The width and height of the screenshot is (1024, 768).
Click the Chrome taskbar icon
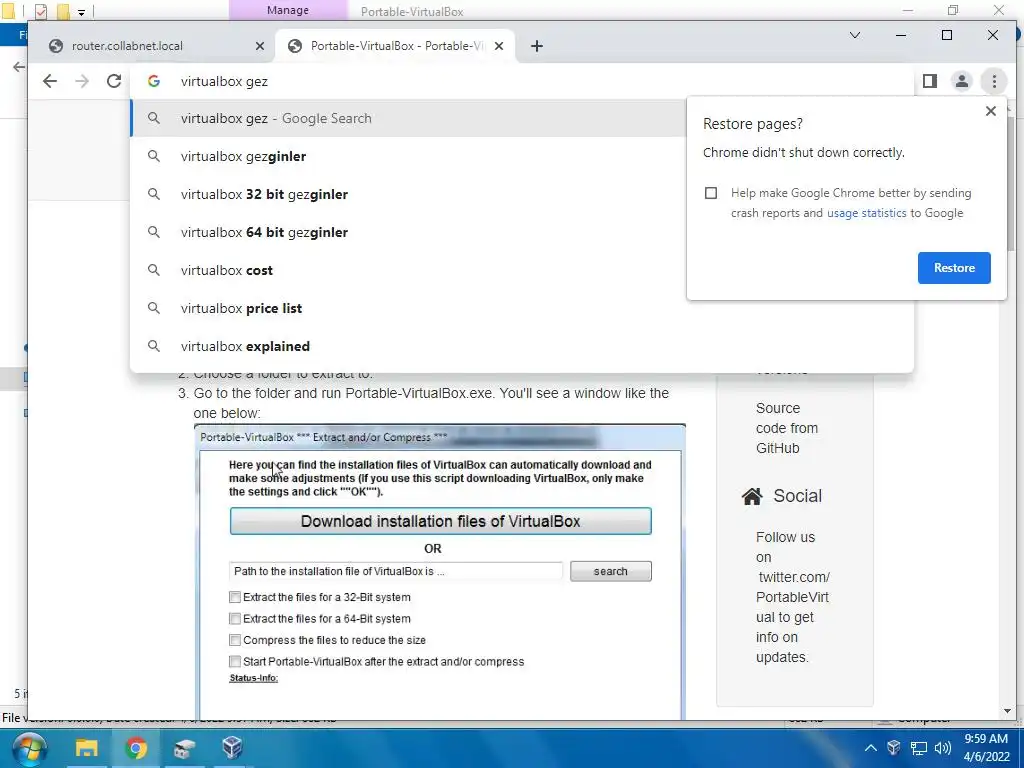tap(136, 748)
